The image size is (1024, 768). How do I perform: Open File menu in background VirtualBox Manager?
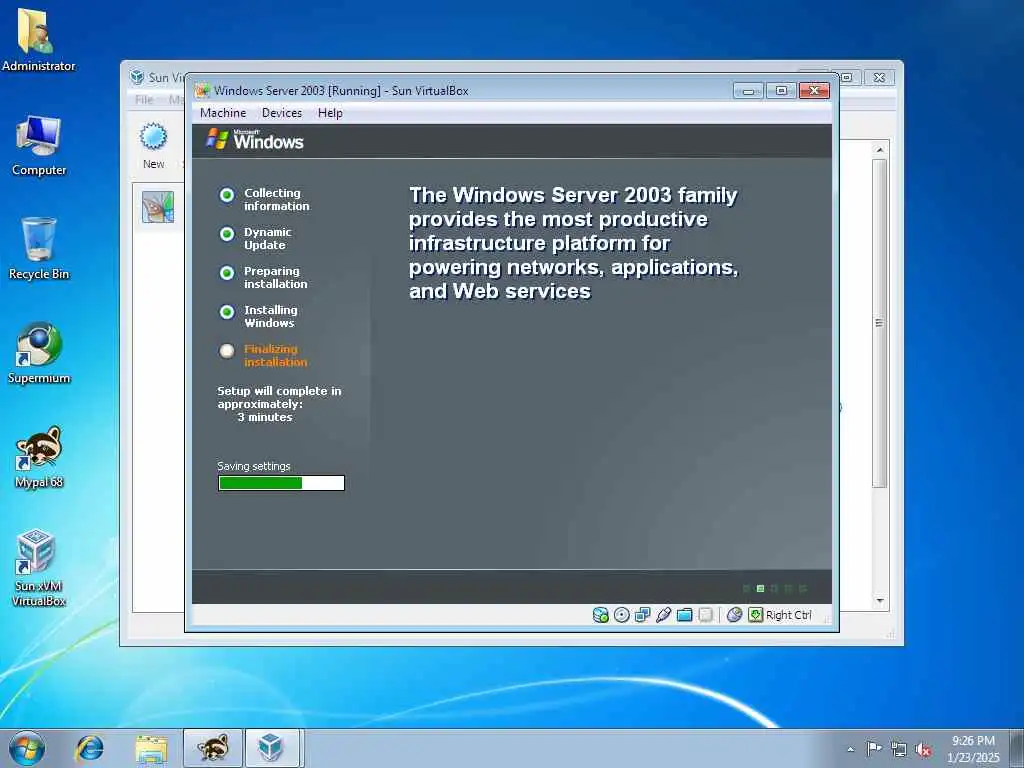pos(144,99)
